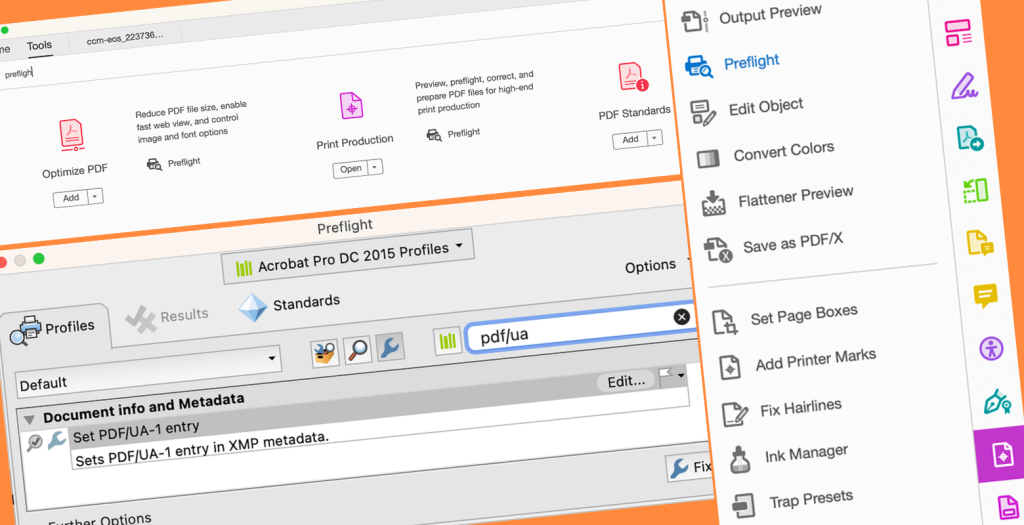Image resolution: width=1024 pixels, height=525 pixels.
Task: Clear the pdf/ua search field
Action: [681, 317]
